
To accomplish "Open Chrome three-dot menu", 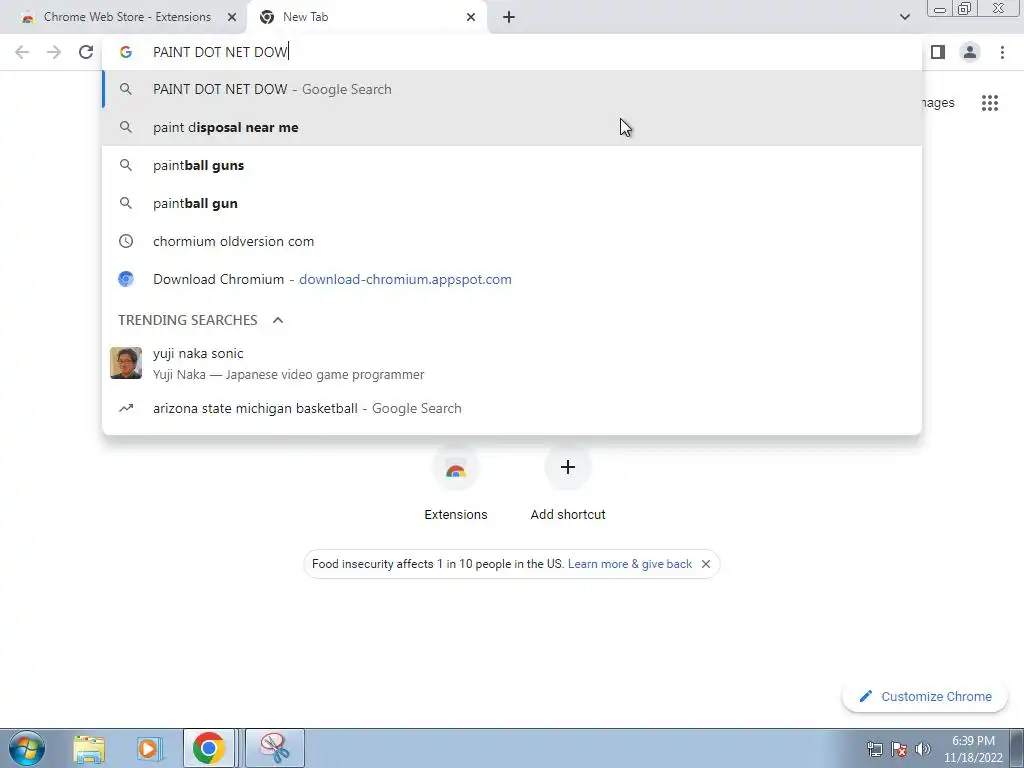I will [1002, 52].
